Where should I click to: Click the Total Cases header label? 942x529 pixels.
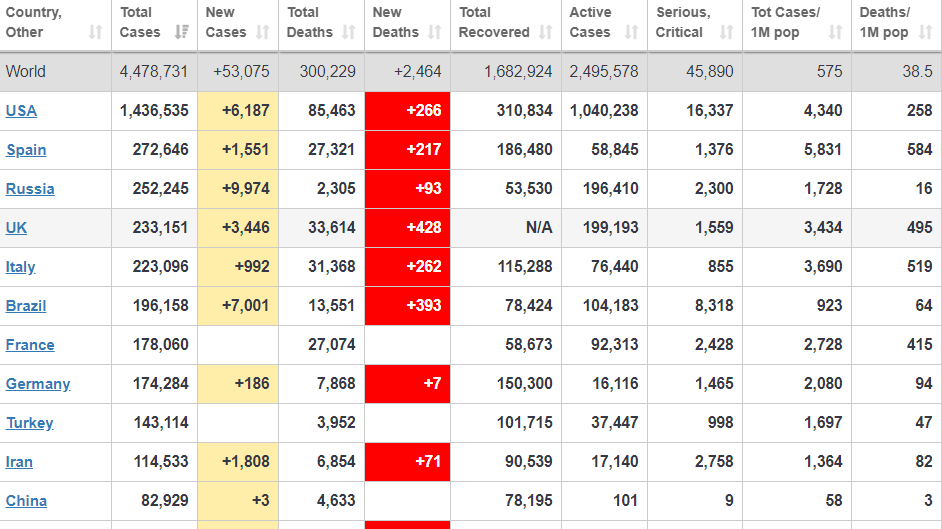(x=140, y=22)
